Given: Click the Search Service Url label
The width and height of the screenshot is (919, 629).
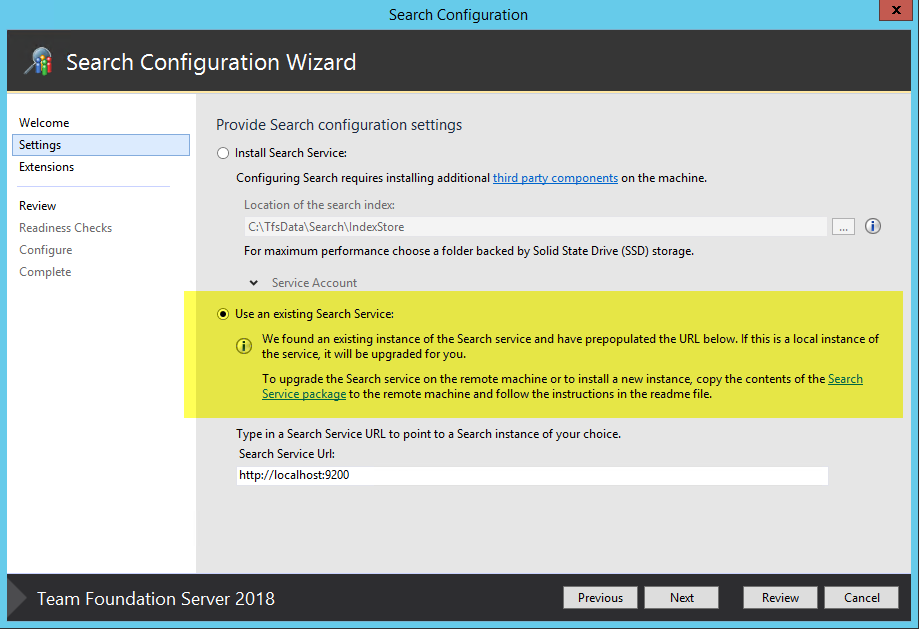Looking at the screenshot, I should 287,454.
